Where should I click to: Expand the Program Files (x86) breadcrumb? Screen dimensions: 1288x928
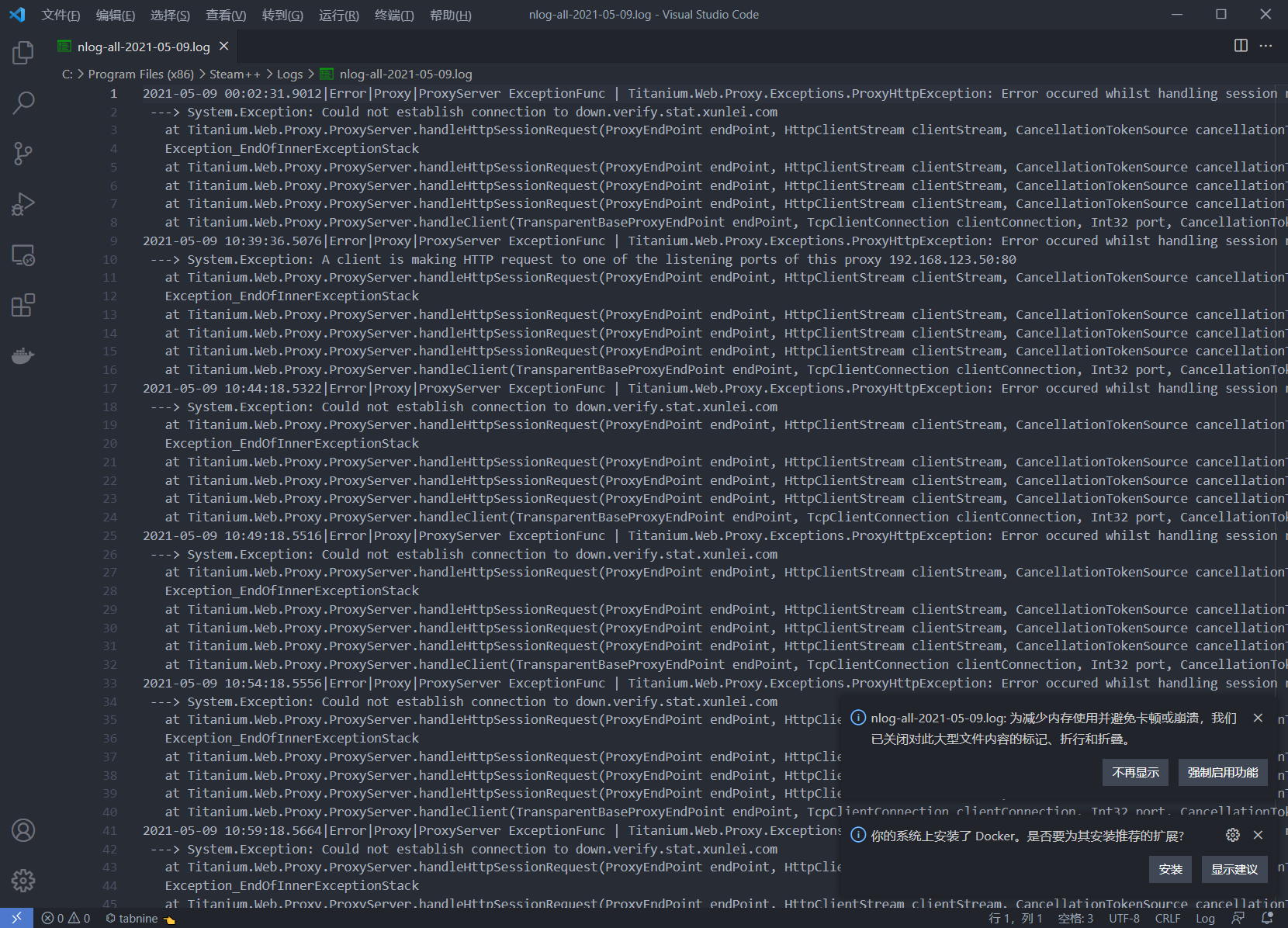point(140,74)
